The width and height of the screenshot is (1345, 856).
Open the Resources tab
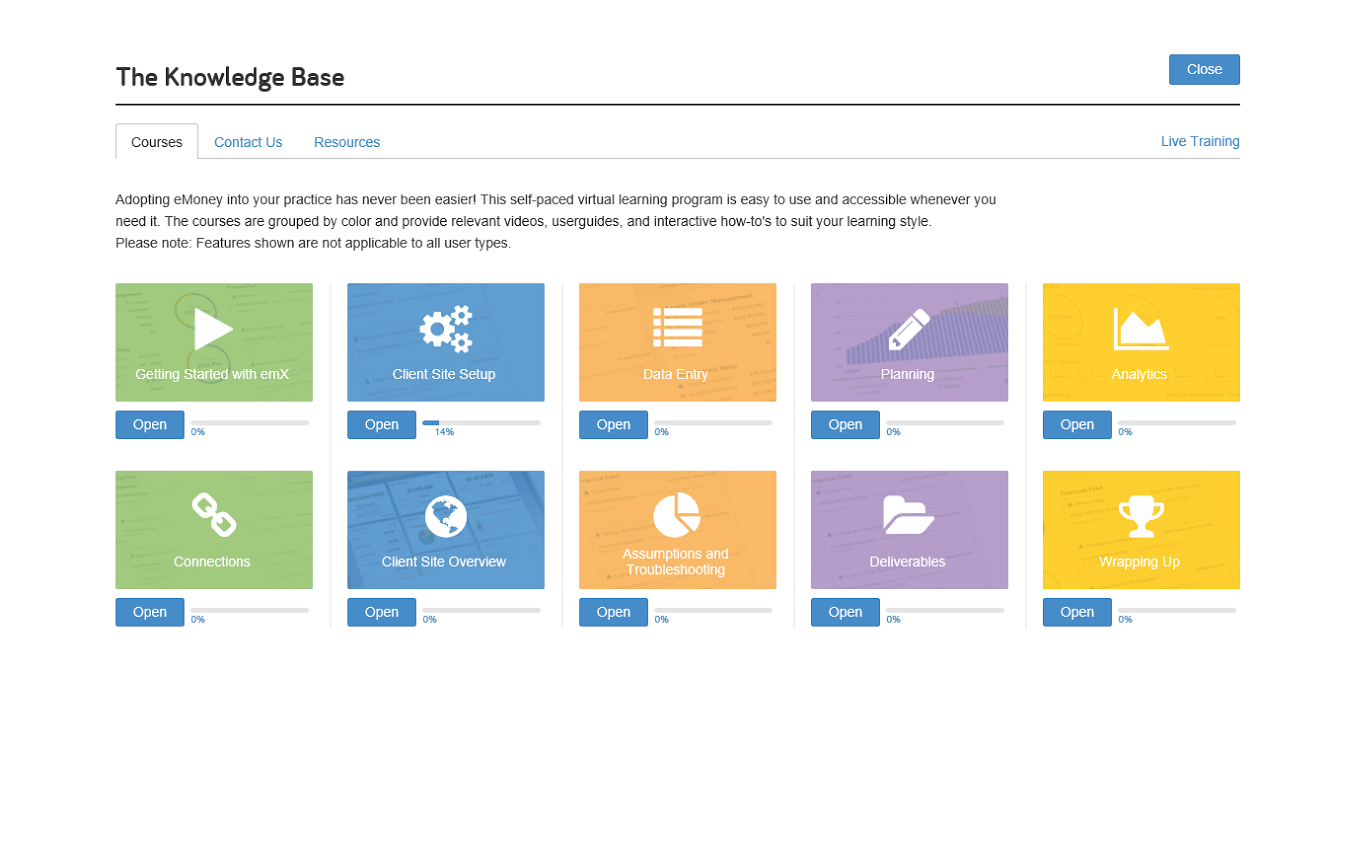(347, 142)
